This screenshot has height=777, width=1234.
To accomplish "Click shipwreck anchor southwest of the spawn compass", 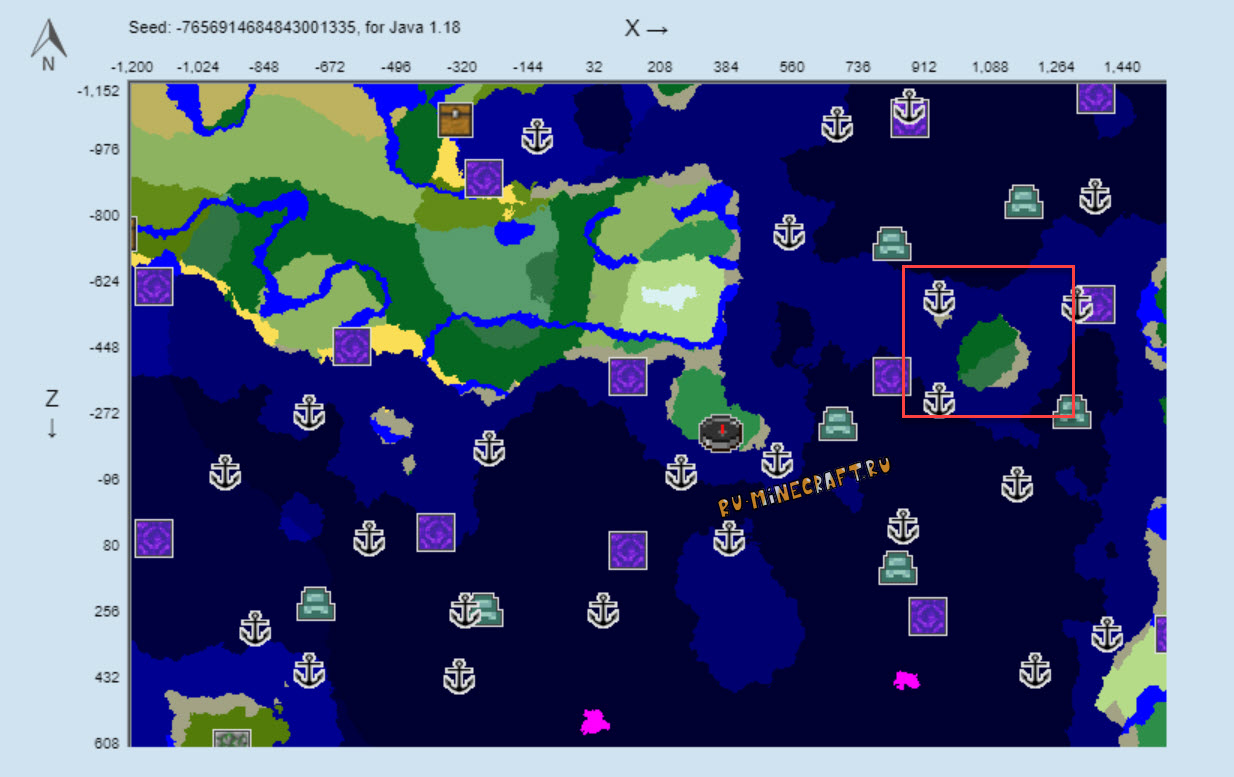I will tap(681, 472).
